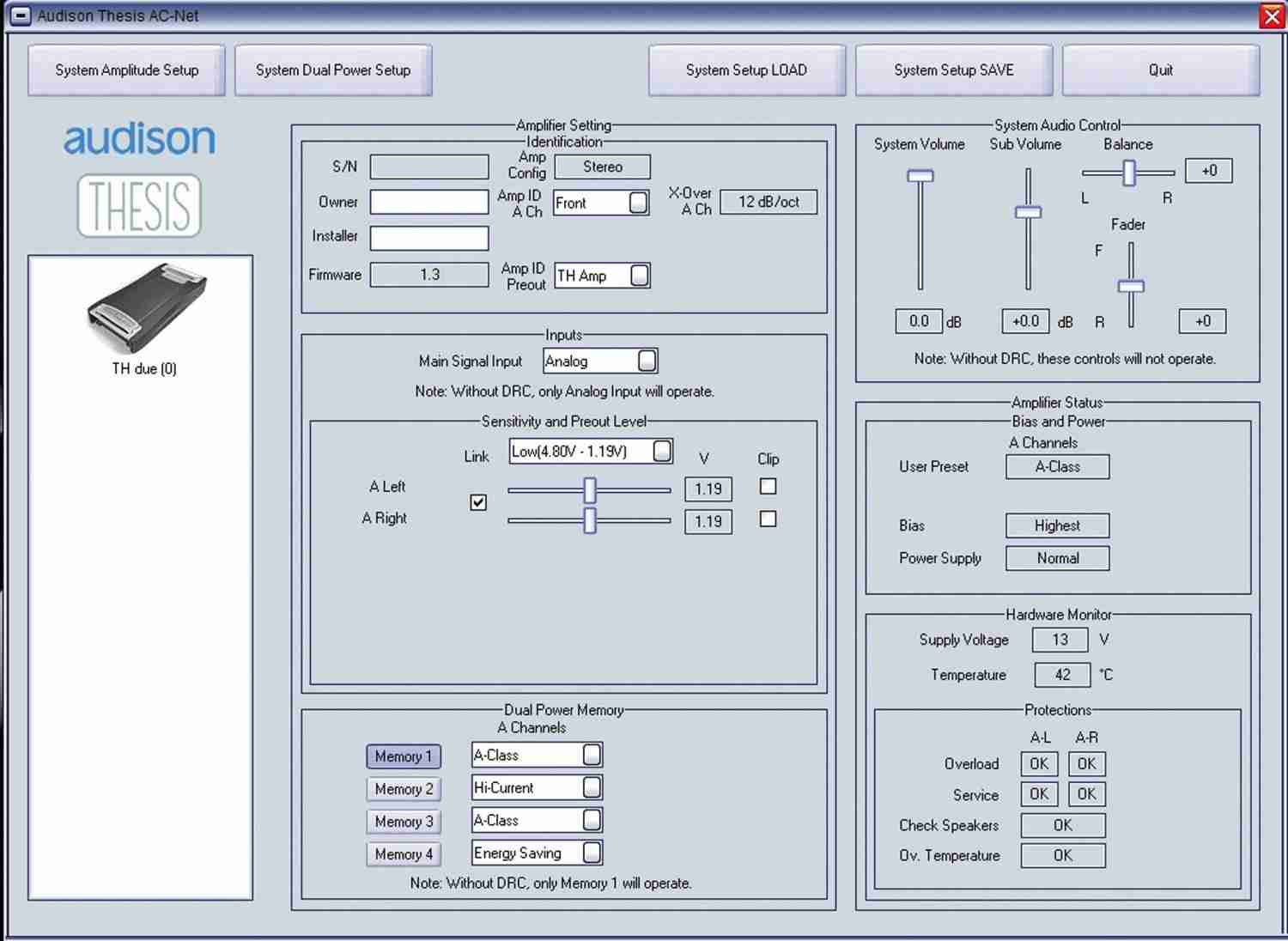Focus the Installer input field

(x=429, y=238)
